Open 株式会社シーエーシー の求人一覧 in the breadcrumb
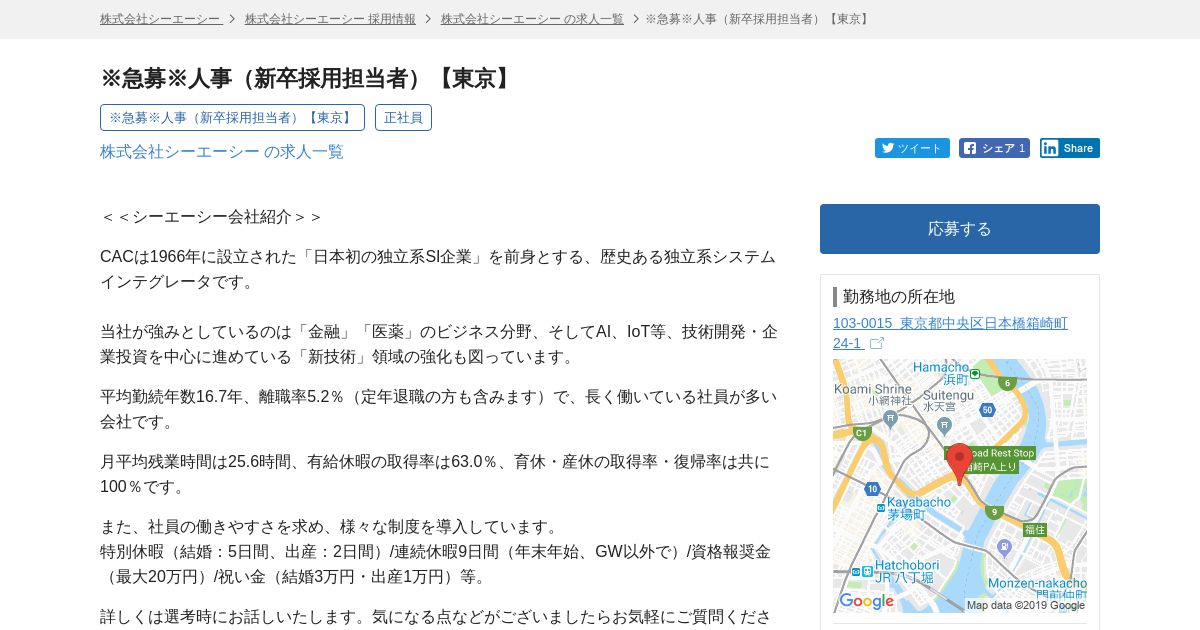 [x=532, y=19]
